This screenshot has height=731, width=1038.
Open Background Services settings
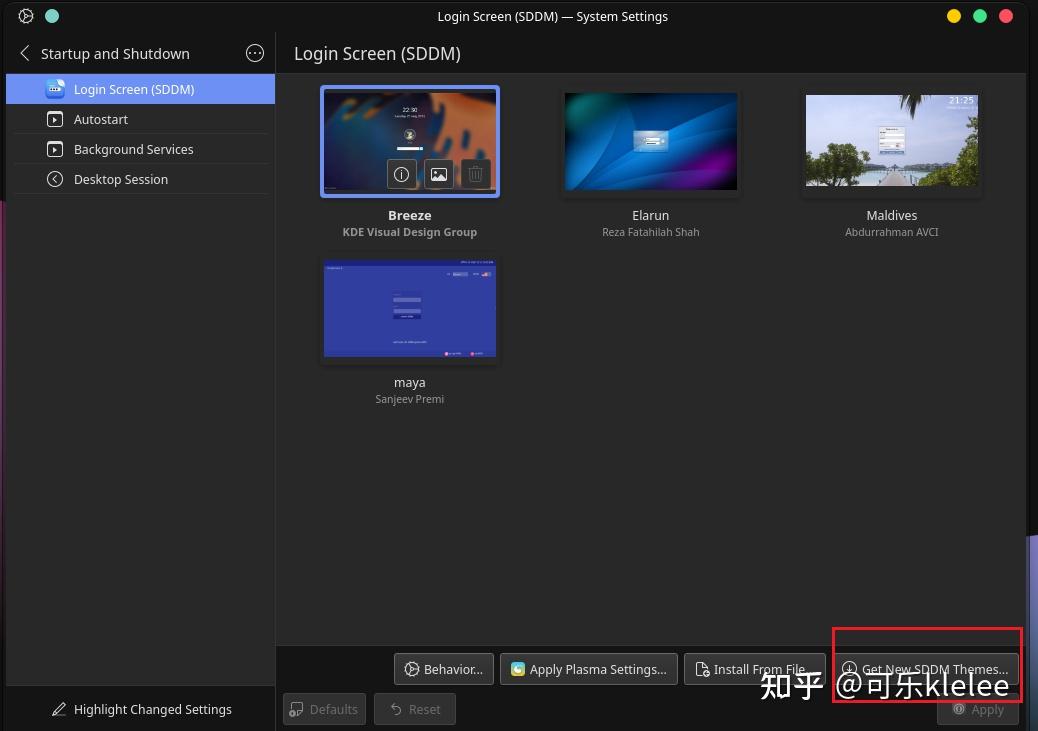click(x=140, y=149)
